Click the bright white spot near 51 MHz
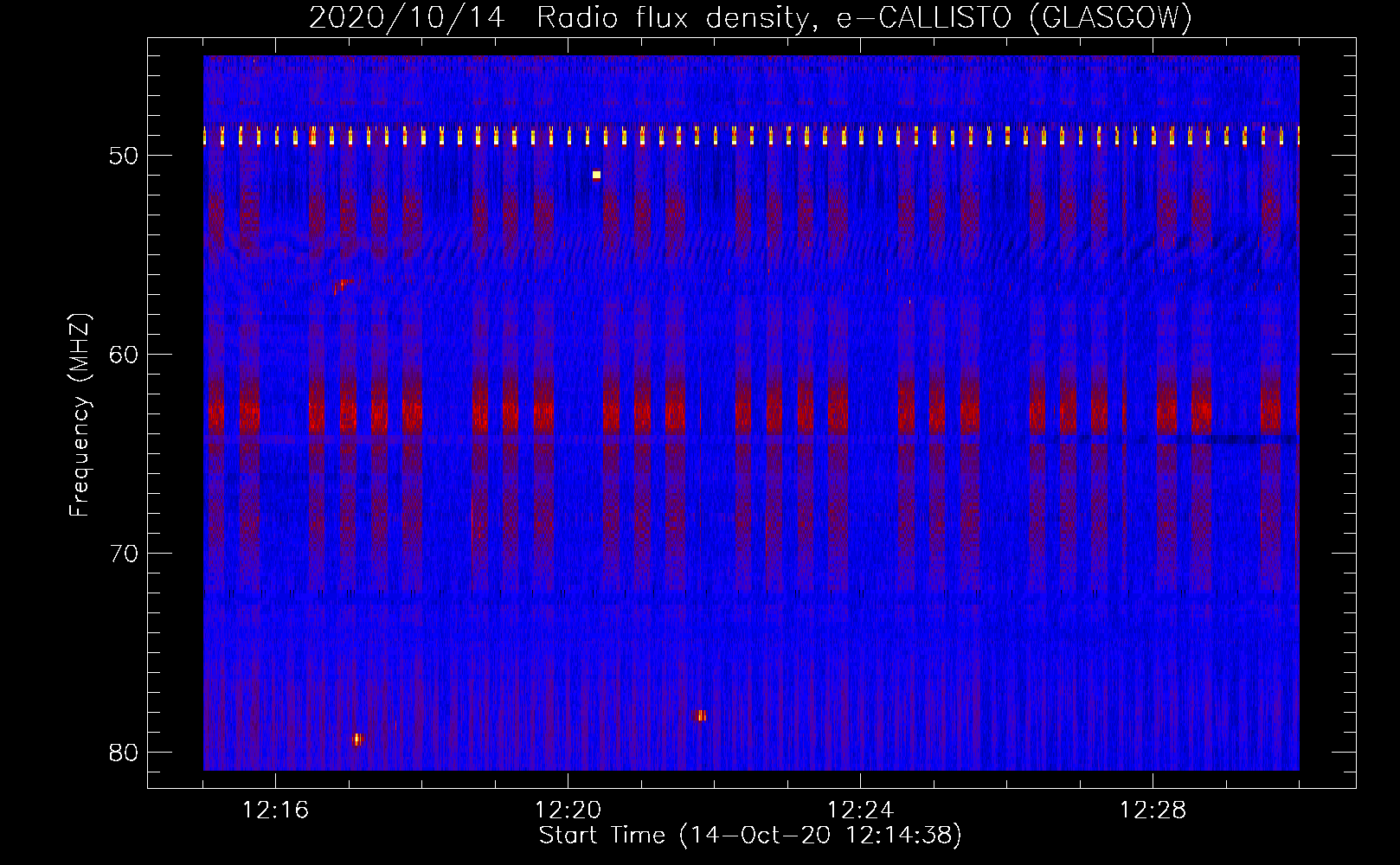This screenshot has width=1400, height=865. tap(596, 175)
